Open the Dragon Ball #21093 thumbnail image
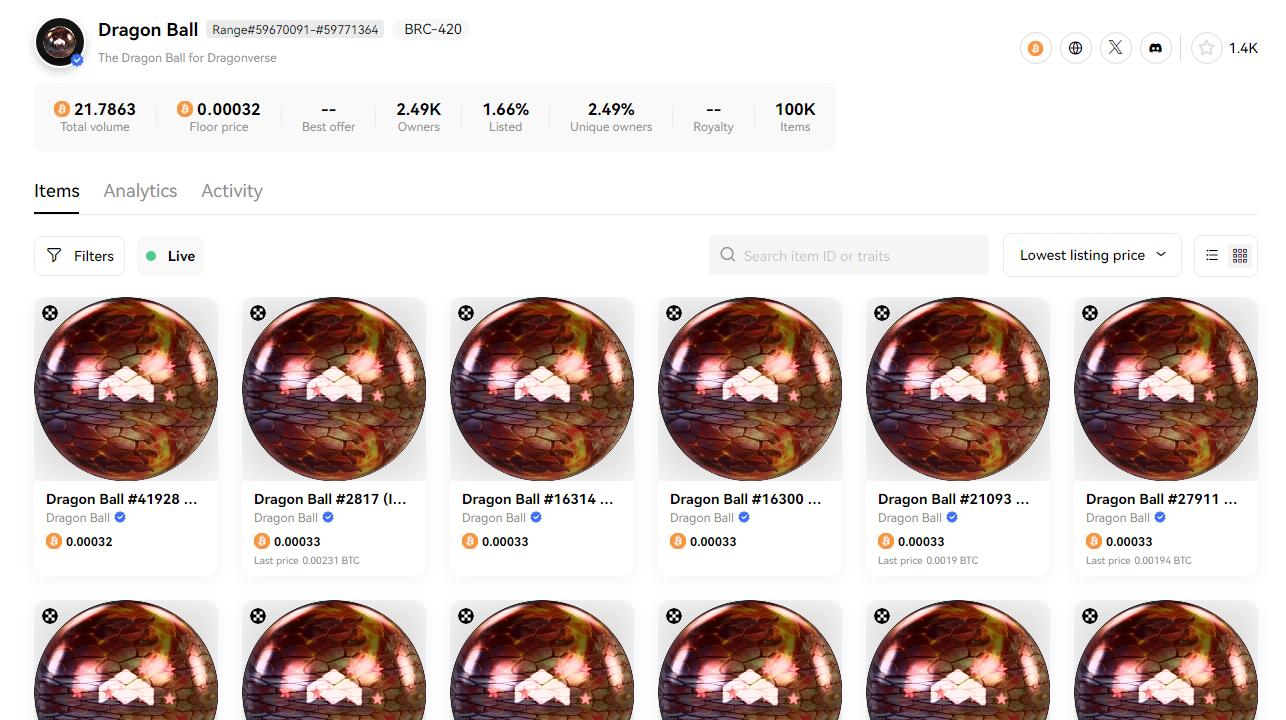 958,389
